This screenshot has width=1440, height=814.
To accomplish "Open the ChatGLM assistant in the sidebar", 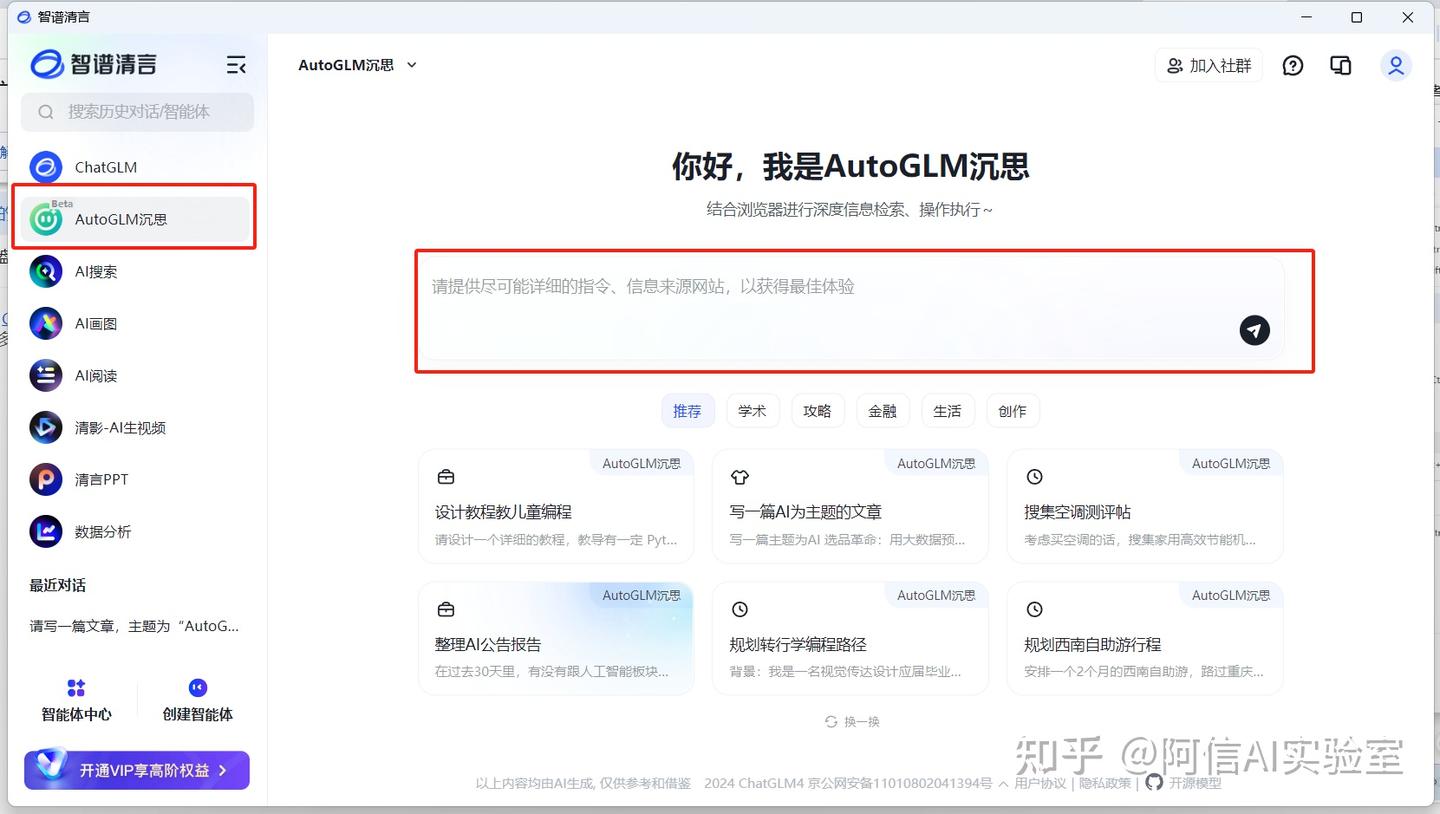I will point(106,167).
